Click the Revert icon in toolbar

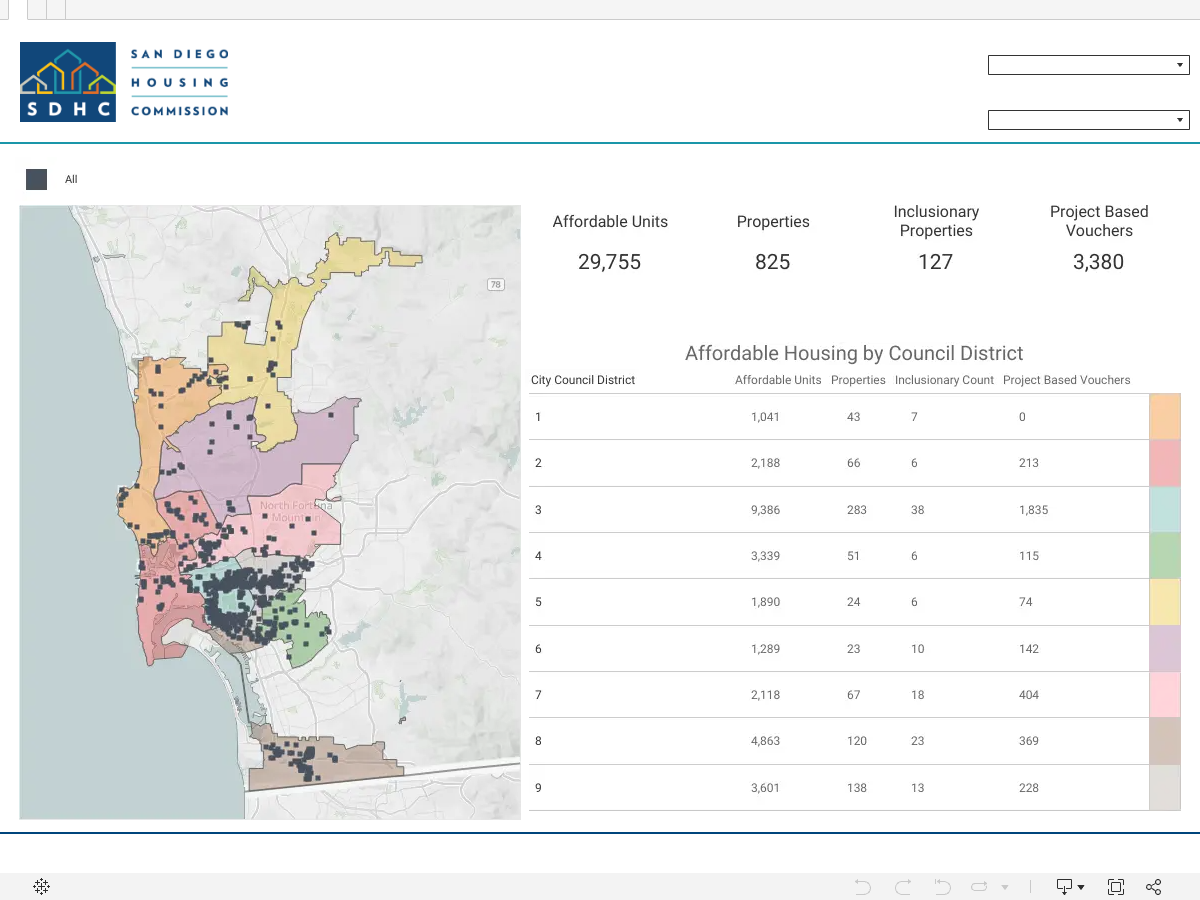point(942,887)
